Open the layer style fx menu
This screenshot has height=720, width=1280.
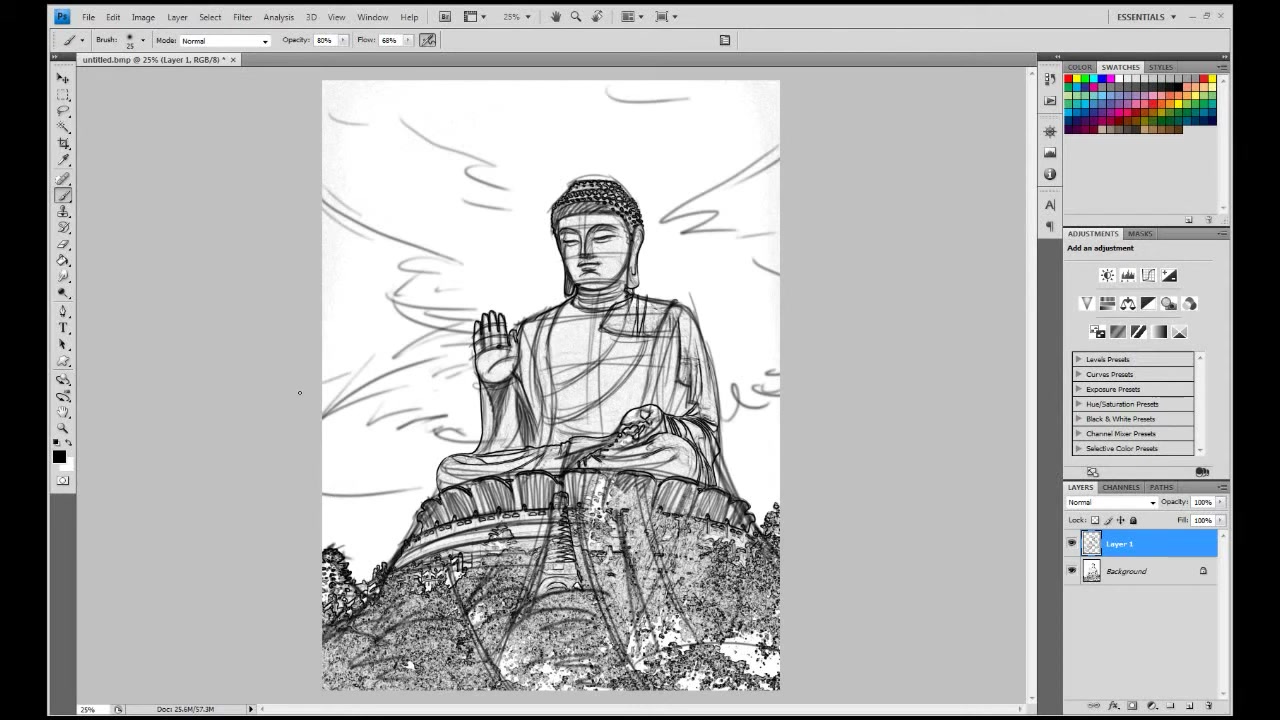click(1113, 706)
